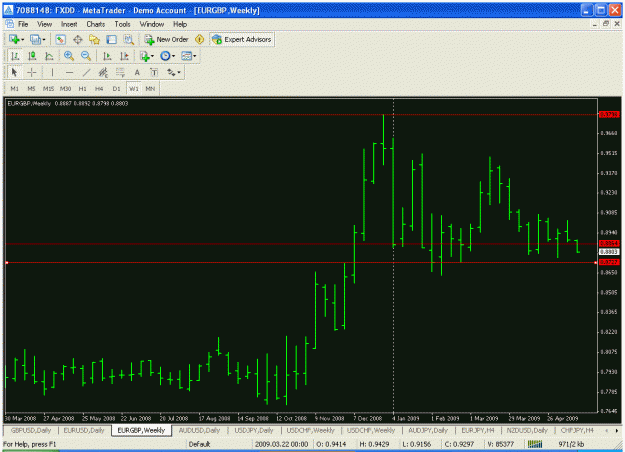Zoom in on the chart
This screenshot has height=452, width=625.
pos(69,56)
